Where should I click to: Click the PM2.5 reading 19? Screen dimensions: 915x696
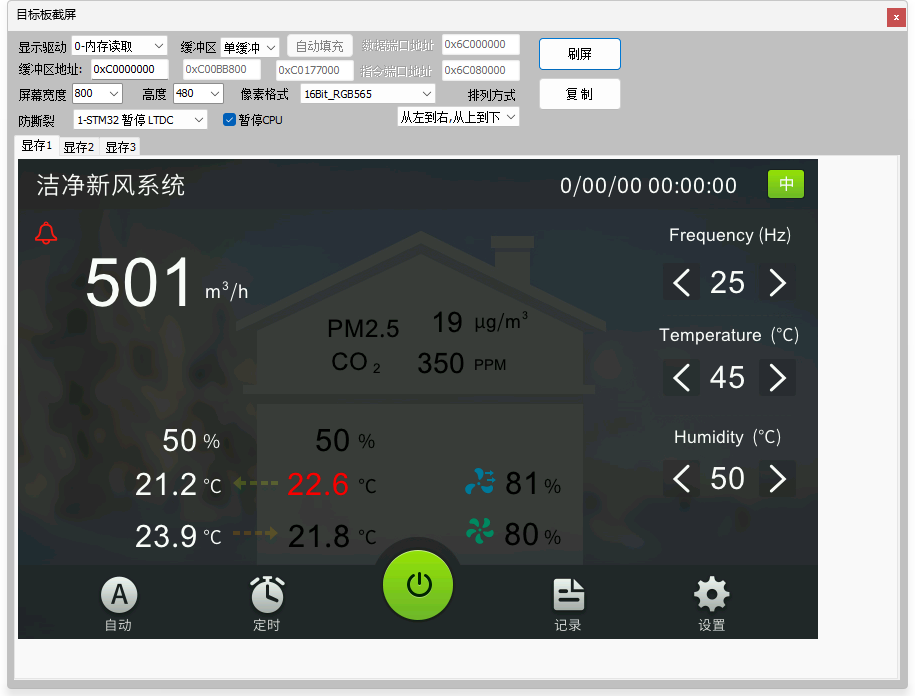[448, 322]
